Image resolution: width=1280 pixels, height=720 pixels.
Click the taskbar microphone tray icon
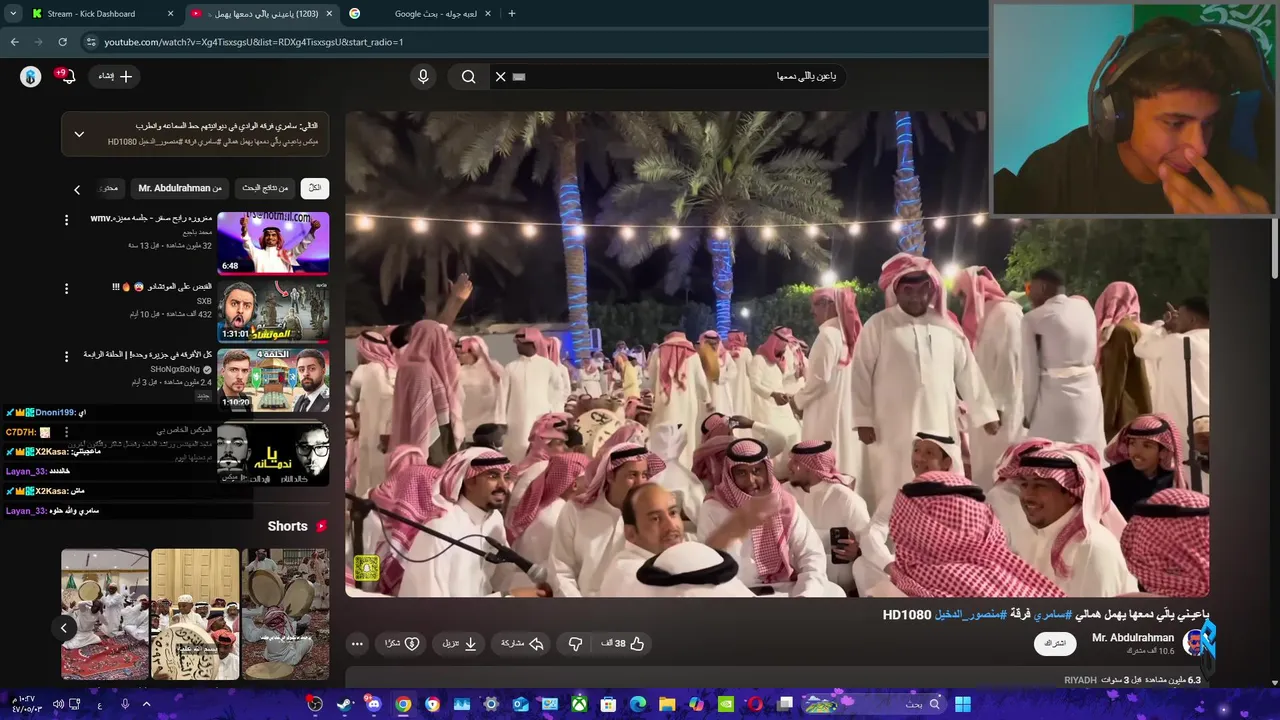pos(124,705)
